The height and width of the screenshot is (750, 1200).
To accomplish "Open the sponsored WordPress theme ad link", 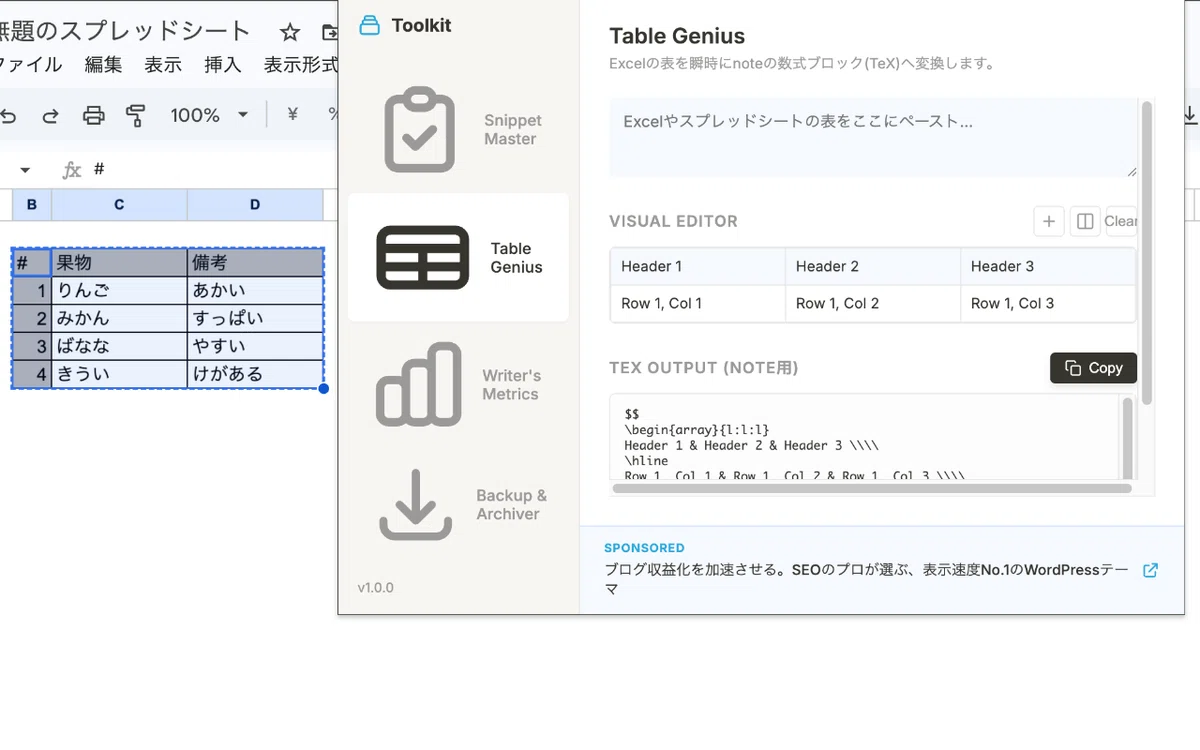I will pos(866,580).
